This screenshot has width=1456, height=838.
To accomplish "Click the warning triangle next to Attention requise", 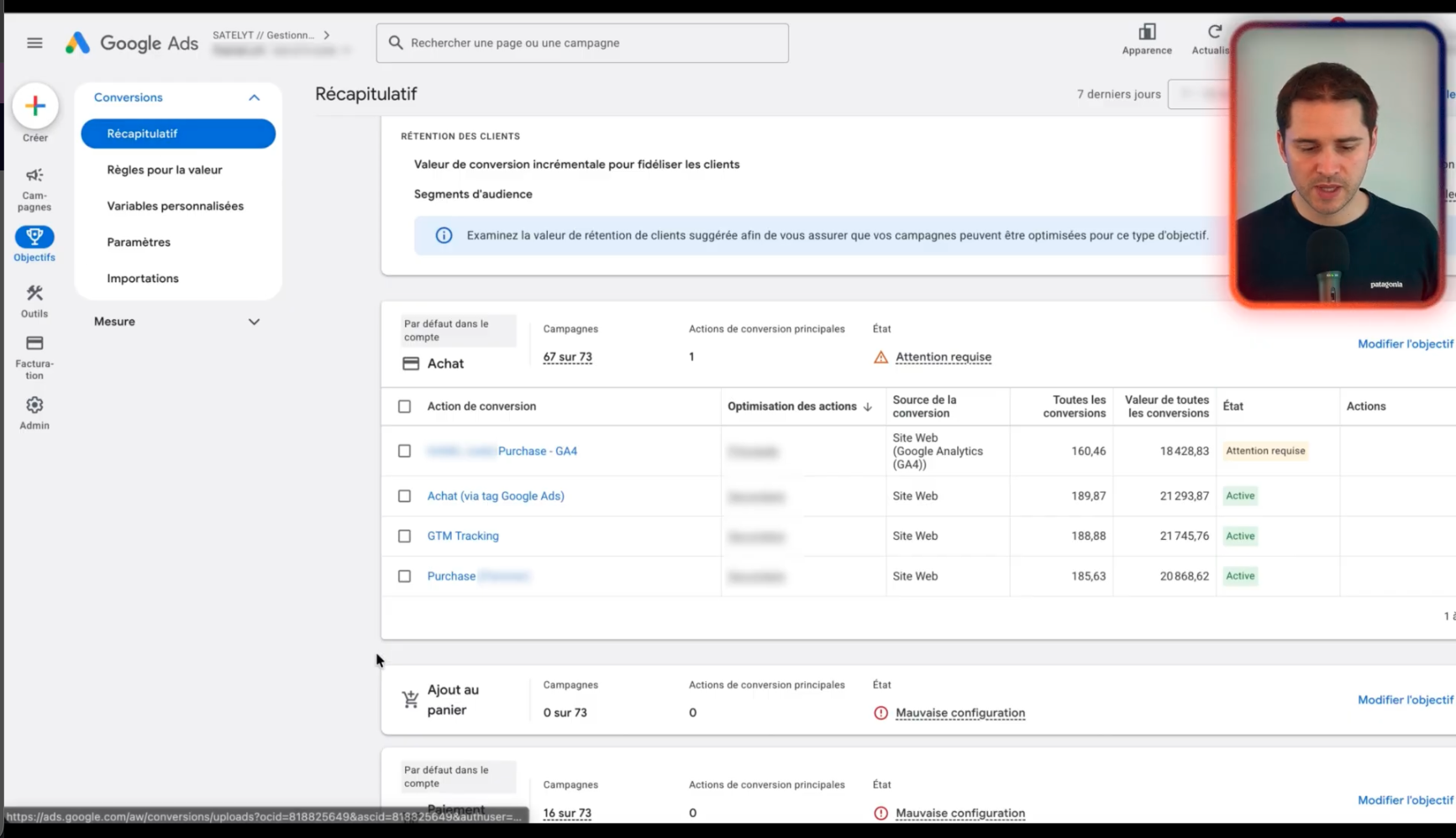I will click(880, 358).
